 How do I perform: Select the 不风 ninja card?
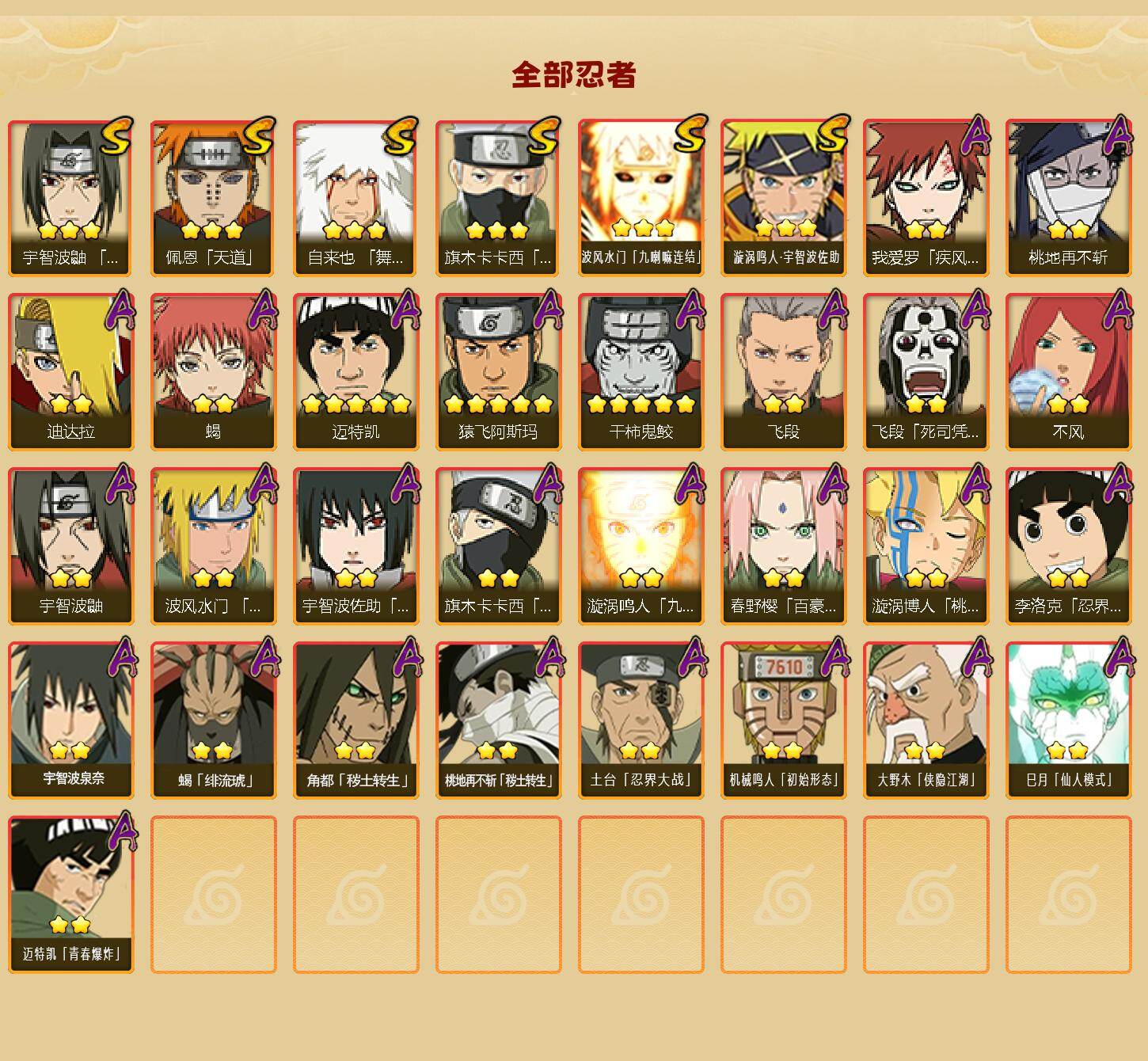(1069, 372)
